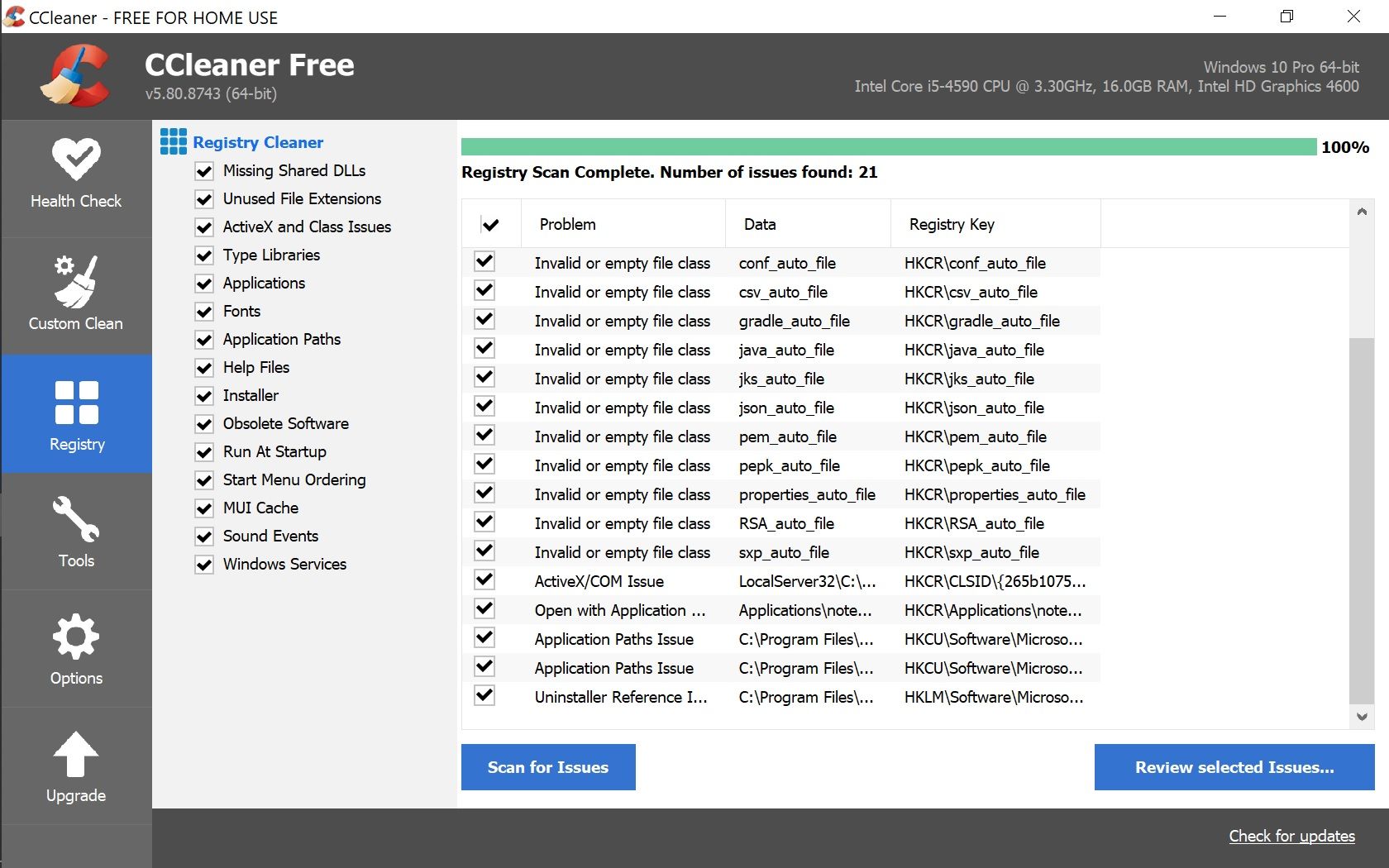Screen dimensions: 1389x868
Task: Select HKCR\java_auto_file registry key
Action: pyautogui.click(x=974, y=350)
